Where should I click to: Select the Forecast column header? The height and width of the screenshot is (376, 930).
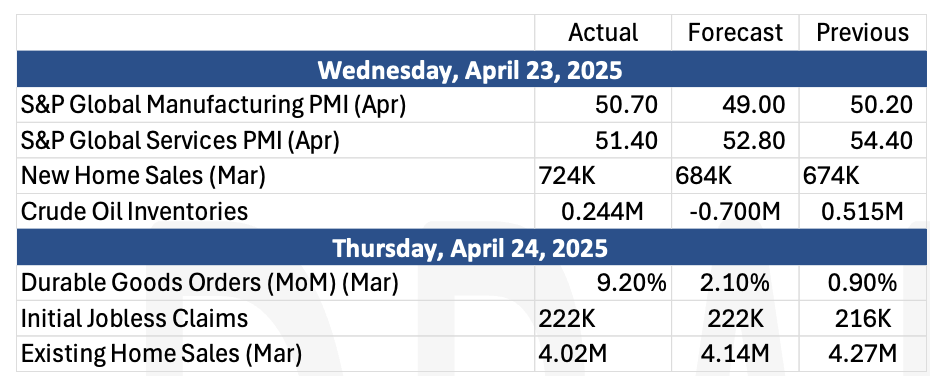pyautogui.click(x=735, y=33)
